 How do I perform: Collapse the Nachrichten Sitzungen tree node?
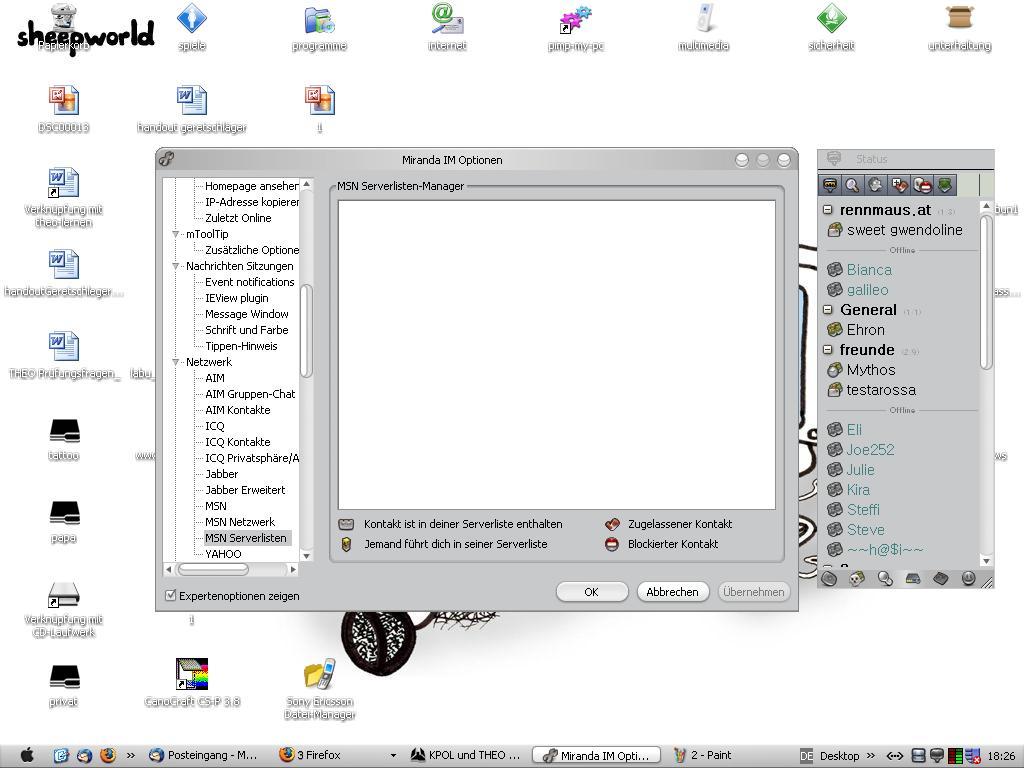176,266
